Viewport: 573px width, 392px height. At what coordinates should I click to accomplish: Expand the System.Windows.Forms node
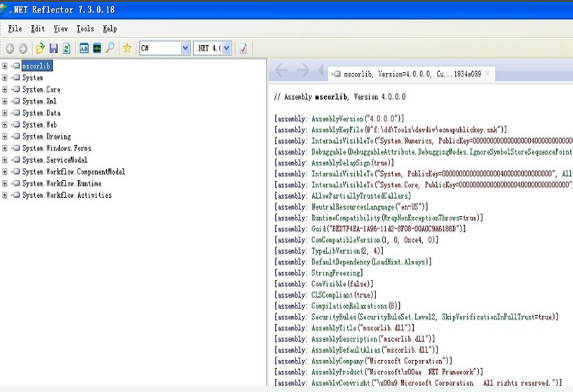5,148
